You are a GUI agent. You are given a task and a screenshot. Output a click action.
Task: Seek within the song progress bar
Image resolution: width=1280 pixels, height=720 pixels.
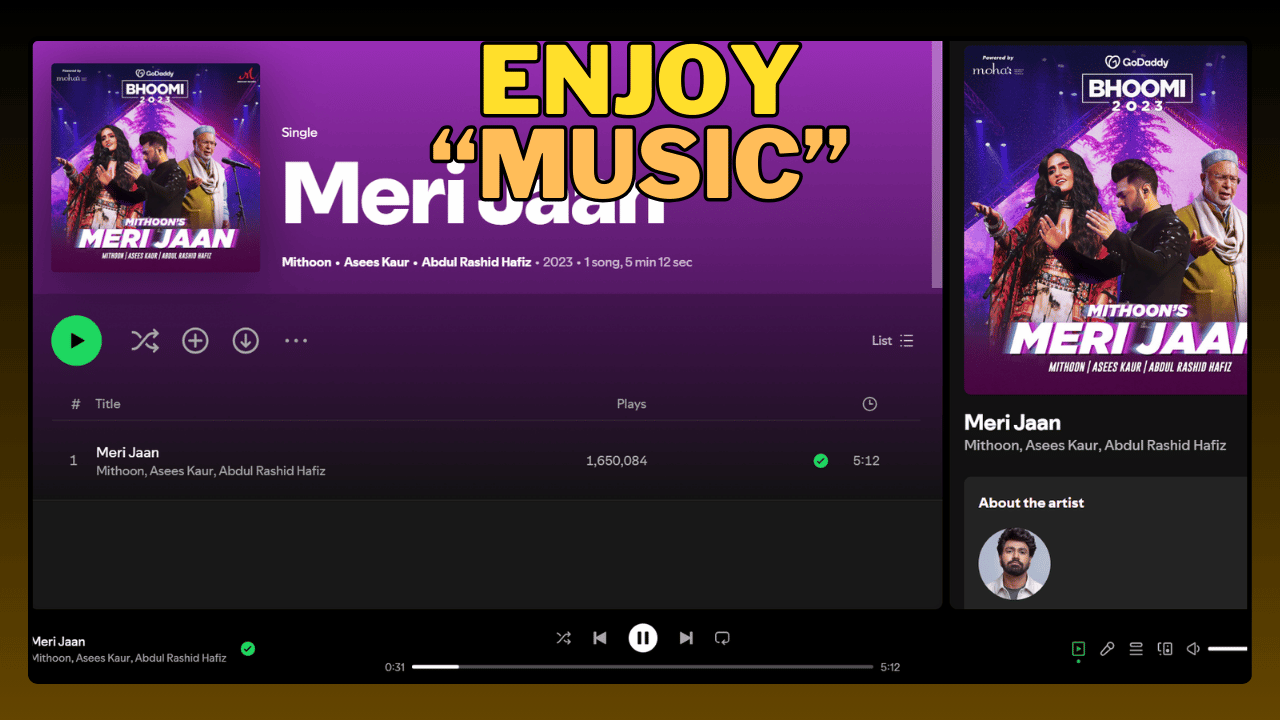[x=642, y=667]
